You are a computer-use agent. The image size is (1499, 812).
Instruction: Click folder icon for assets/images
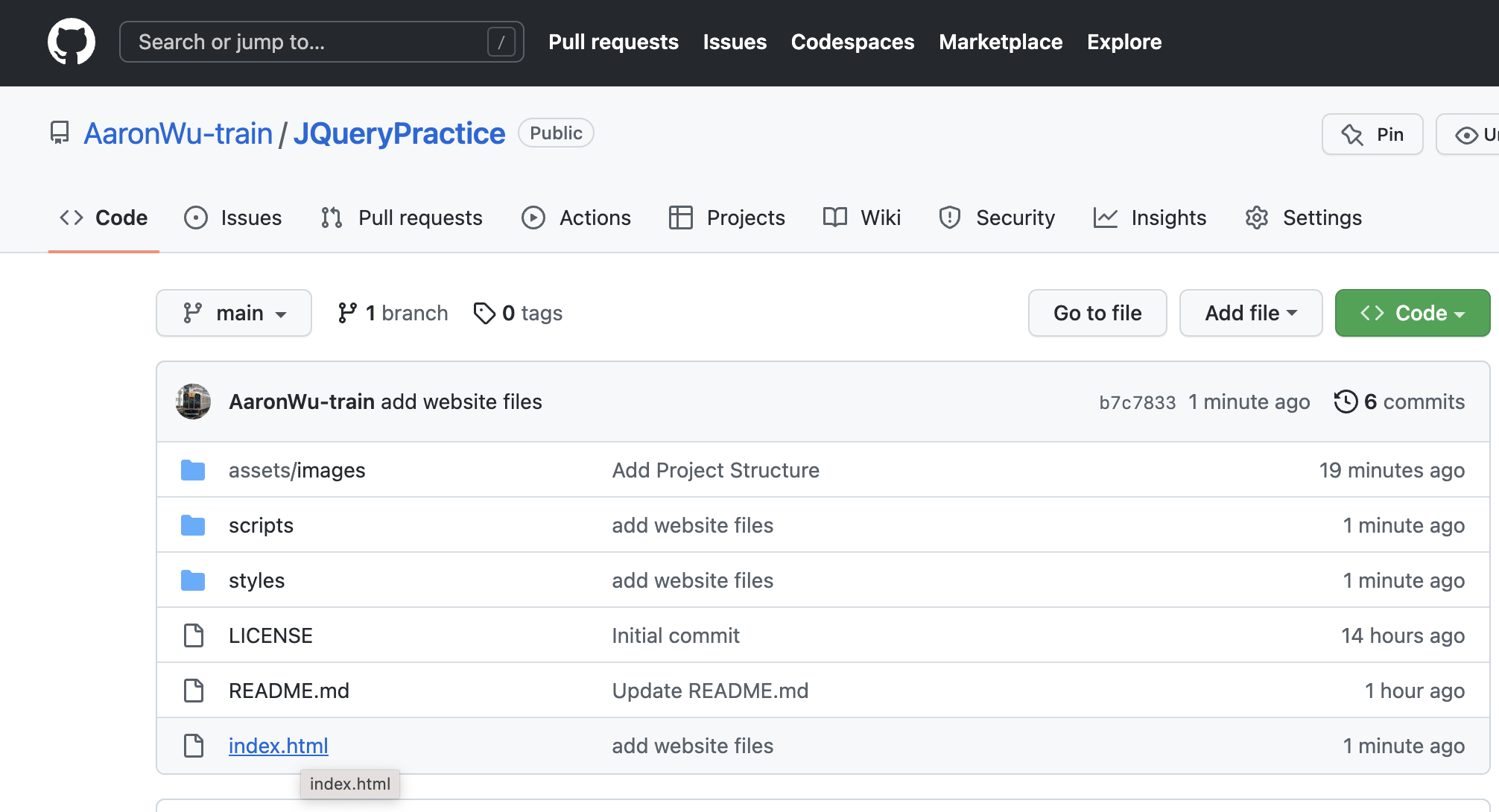193,470
